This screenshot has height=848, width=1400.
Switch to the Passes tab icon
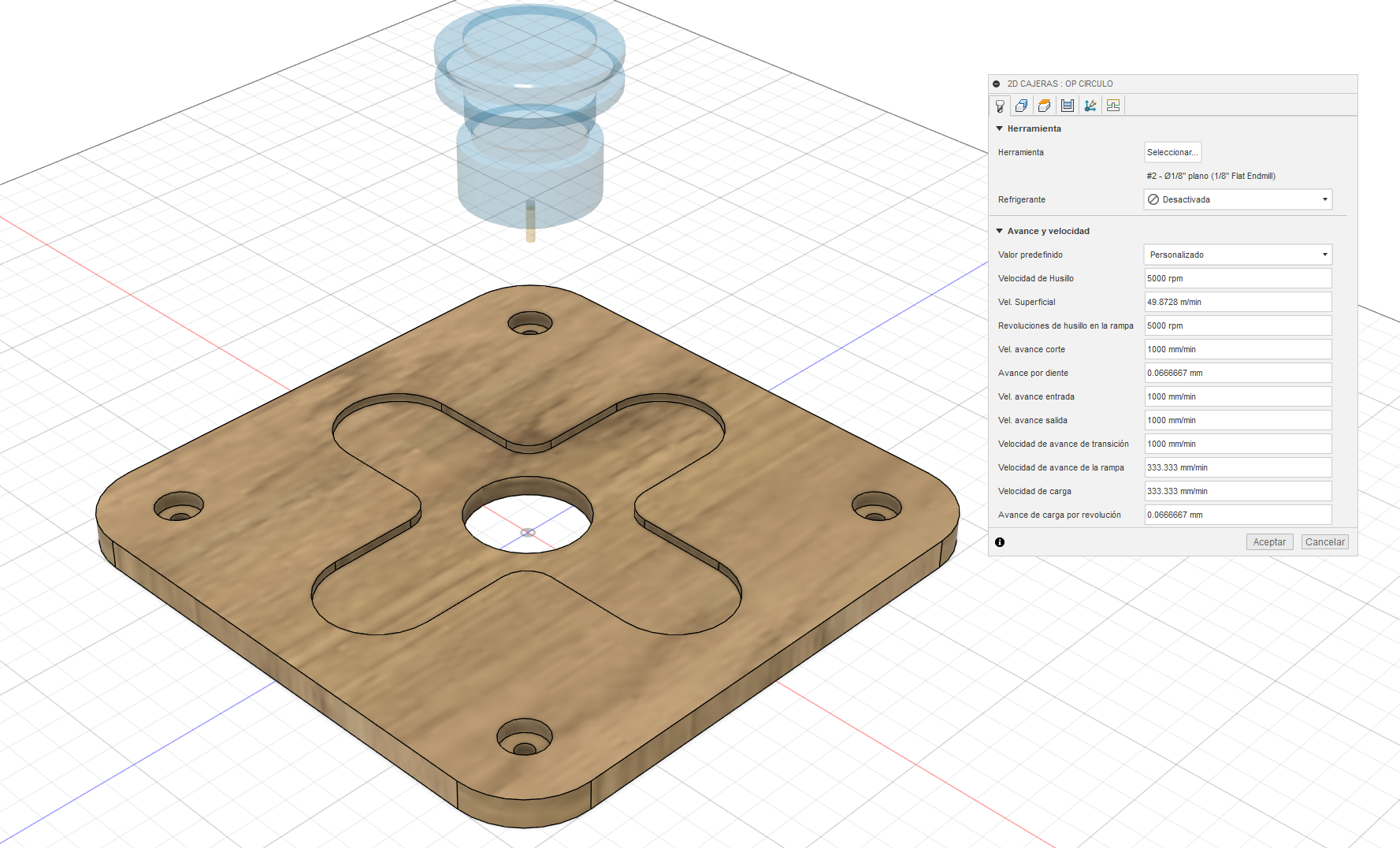(x=1068, y=106)
